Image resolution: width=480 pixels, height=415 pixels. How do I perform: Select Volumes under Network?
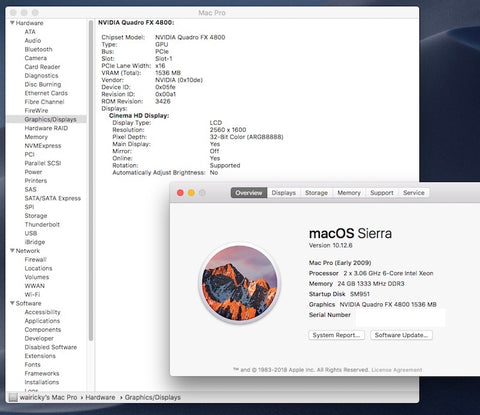[37, 277]
